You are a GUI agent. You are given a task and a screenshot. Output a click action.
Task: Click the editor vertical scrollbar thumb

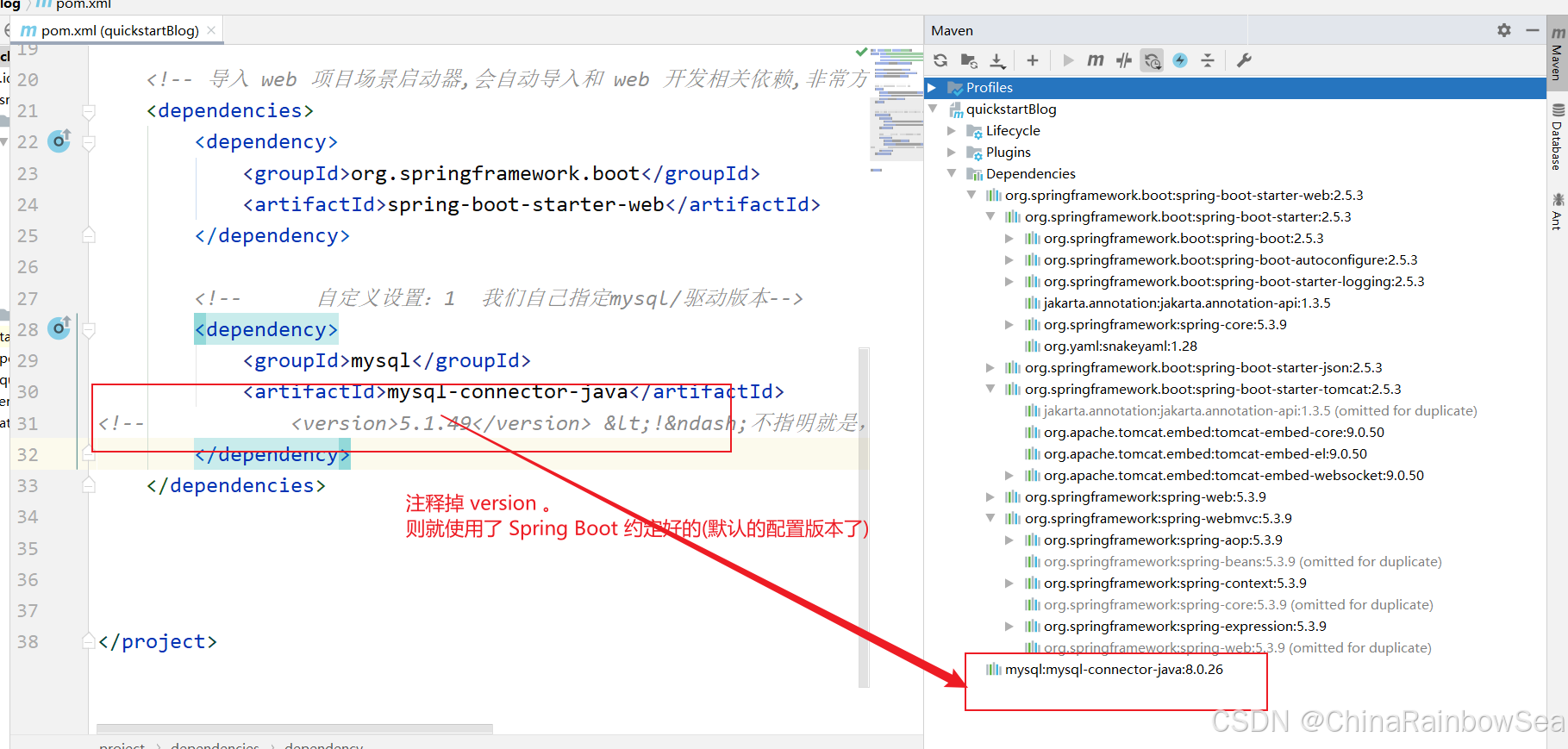tap(864, 517)
